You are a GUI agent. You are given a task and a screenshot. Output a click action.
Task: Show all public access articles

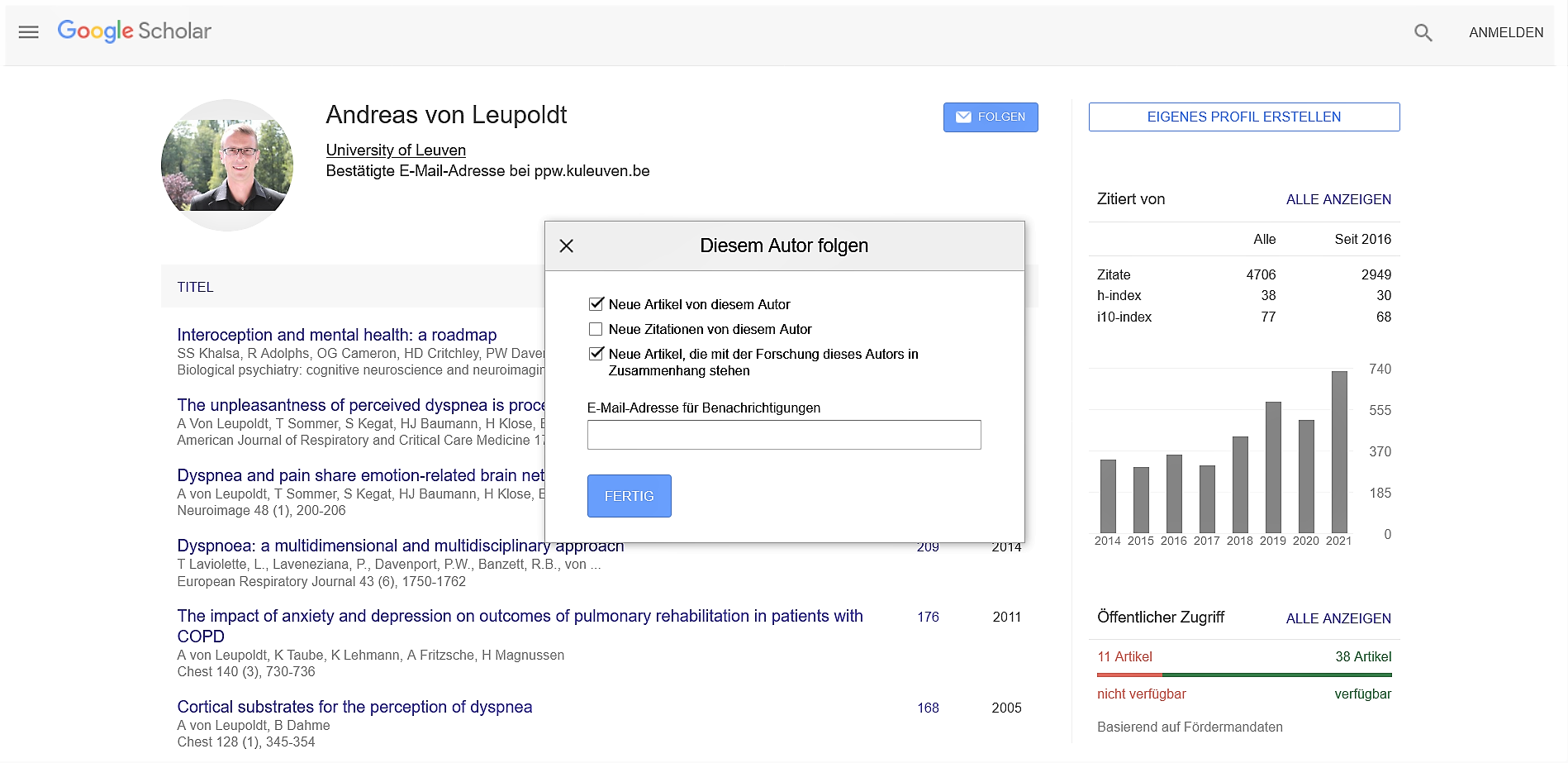coord(1338,618)
